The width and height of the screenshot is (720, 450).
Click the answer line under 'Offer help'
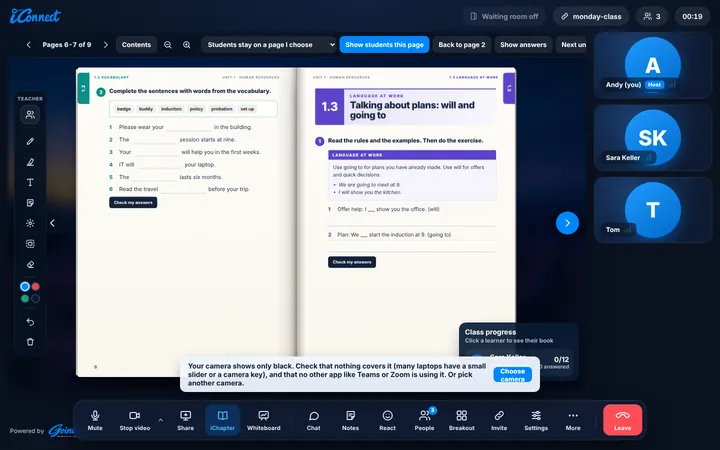click(x=412, y=221)
